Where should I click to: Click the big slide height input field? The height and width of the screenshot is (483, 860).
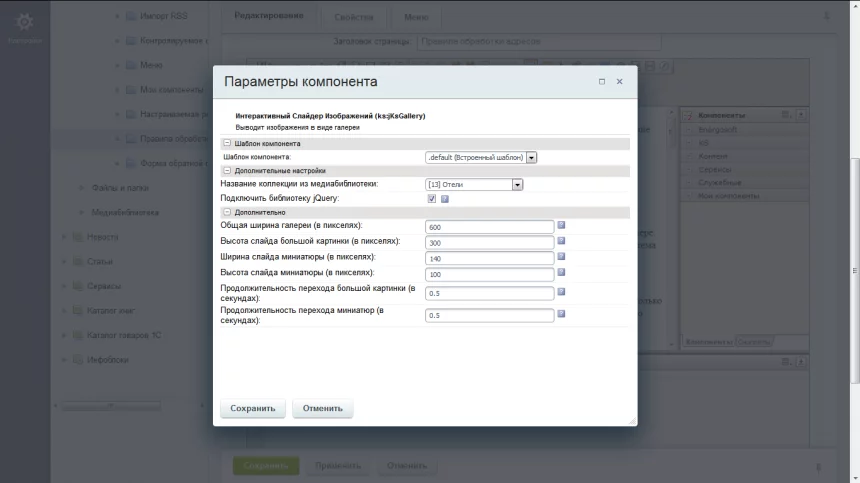click(x=489, y=243)
